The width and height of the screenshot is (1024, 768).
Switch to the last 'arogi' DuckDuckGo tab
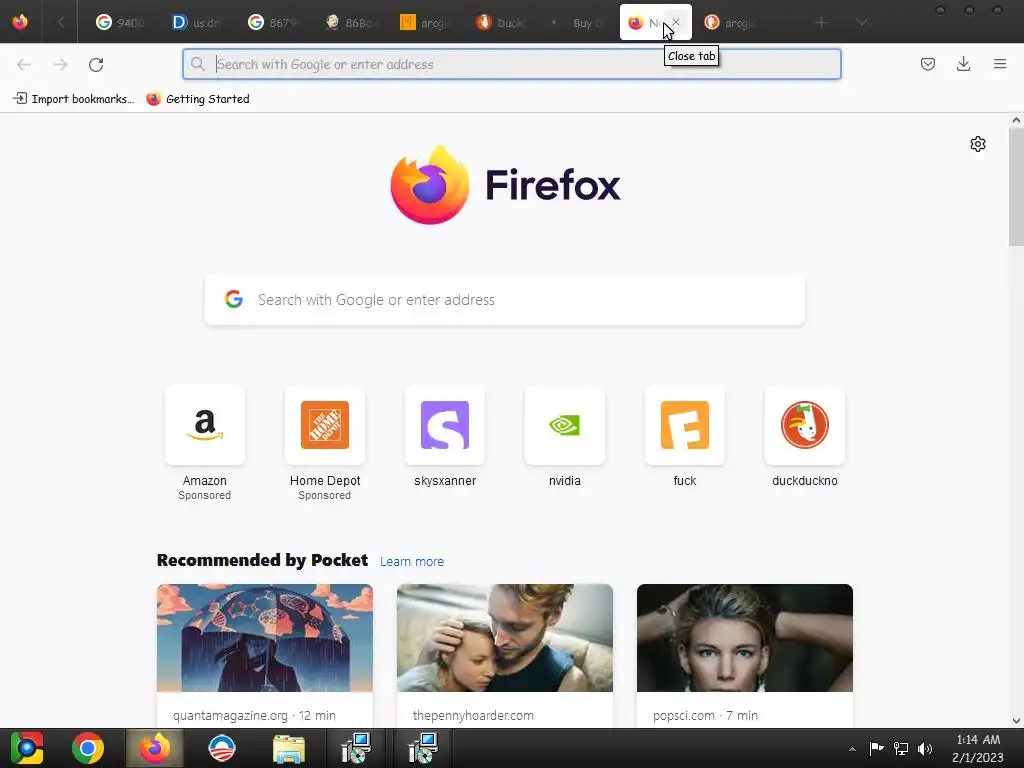tap(730, 22)
